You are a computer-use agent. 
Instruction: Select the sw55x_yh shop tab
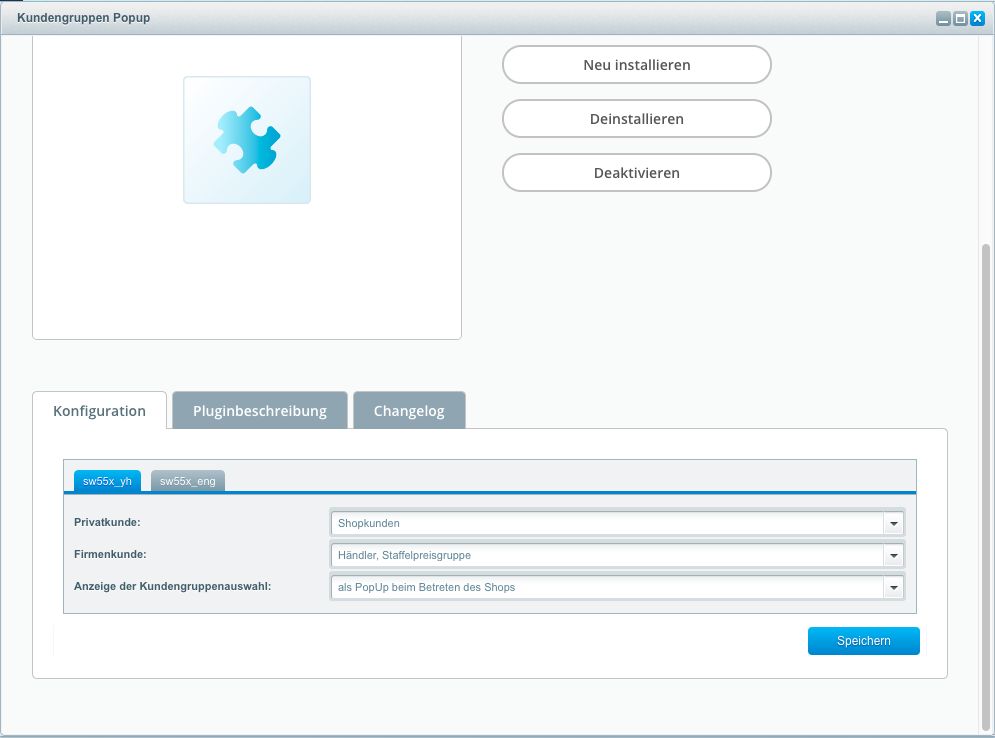pos(107,481)
